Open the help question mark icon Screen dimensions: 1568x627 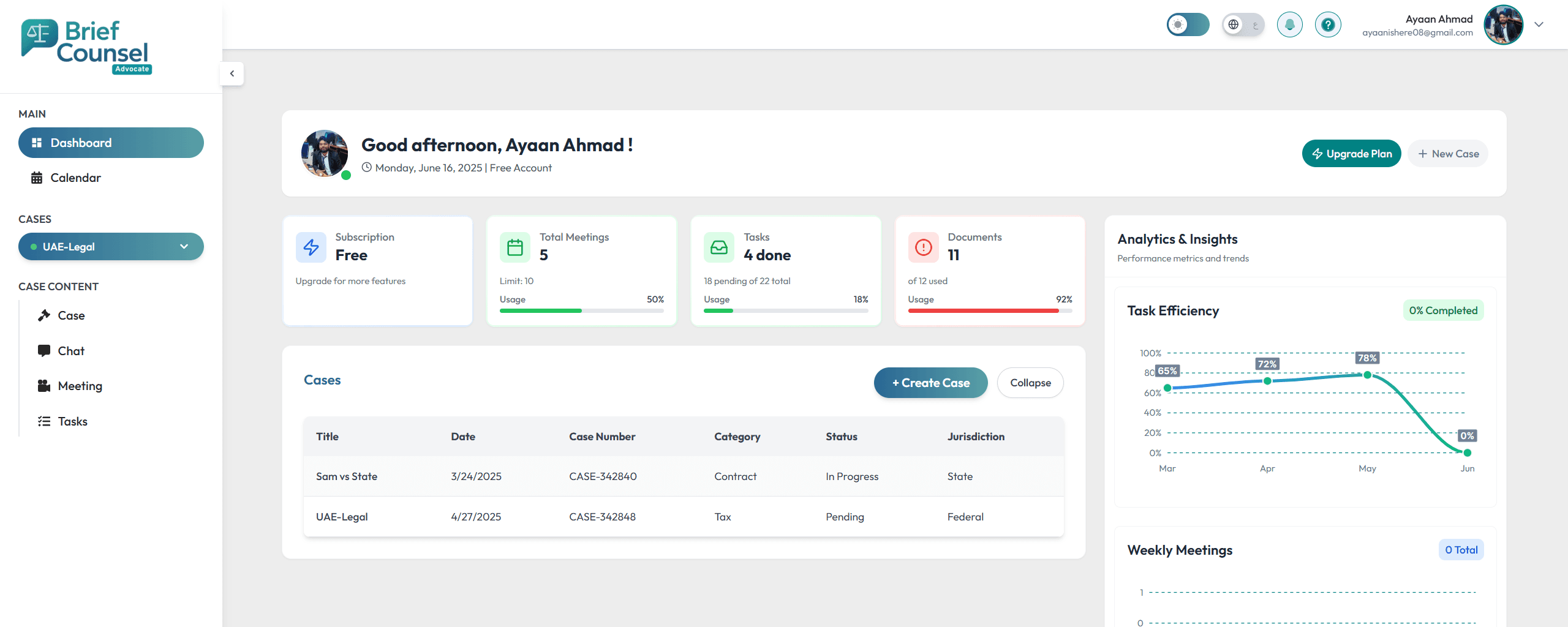click(x=1327, y=25)
